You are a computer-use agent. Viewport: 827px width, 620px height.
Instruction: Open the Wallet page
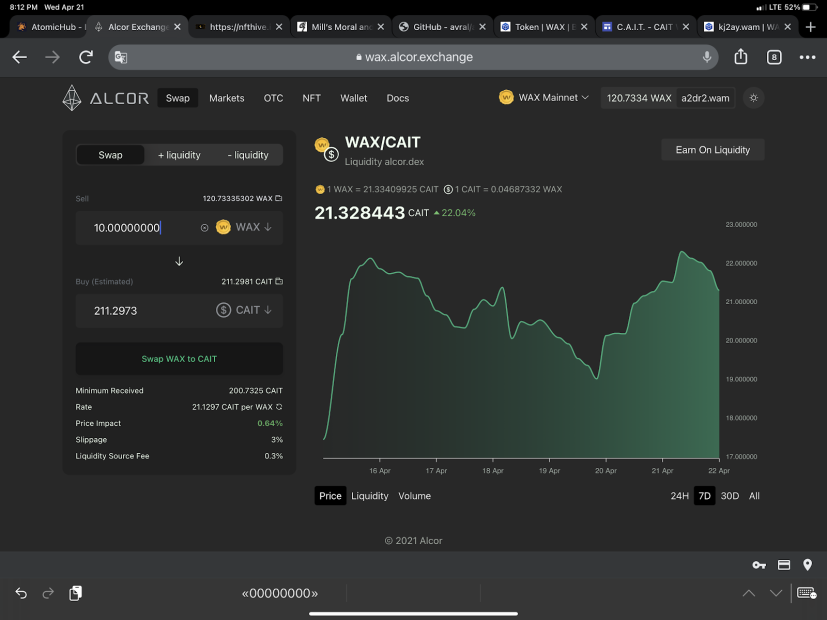[353, 98]
